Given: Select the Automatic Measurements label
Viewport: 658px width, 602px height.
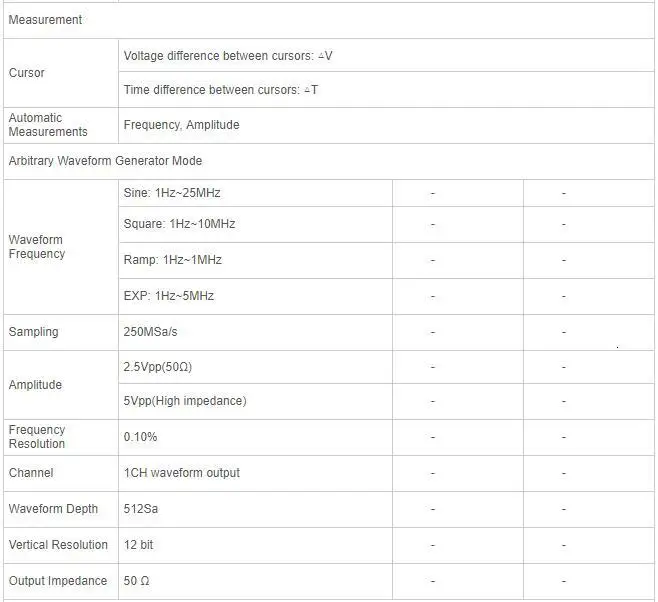Looking at the screenshot, I should (x=48, y=125).
